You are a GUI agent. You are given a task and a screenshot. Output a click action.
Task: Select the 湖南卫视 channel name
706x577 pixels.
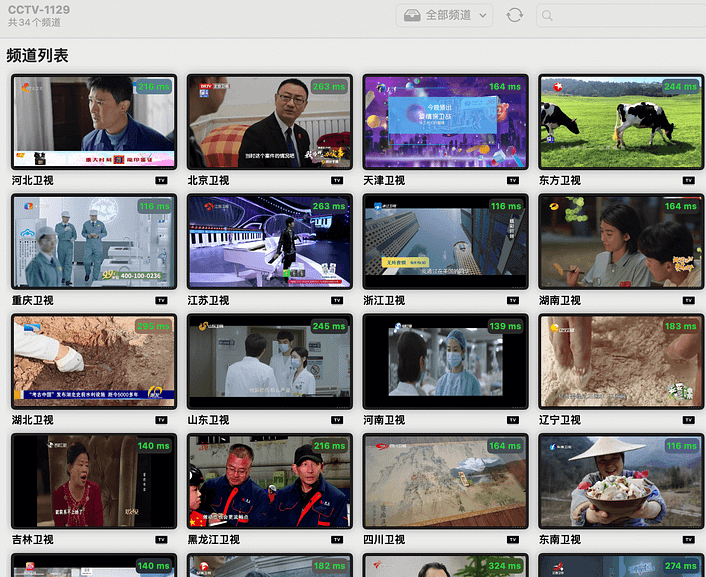click(560, 300)
